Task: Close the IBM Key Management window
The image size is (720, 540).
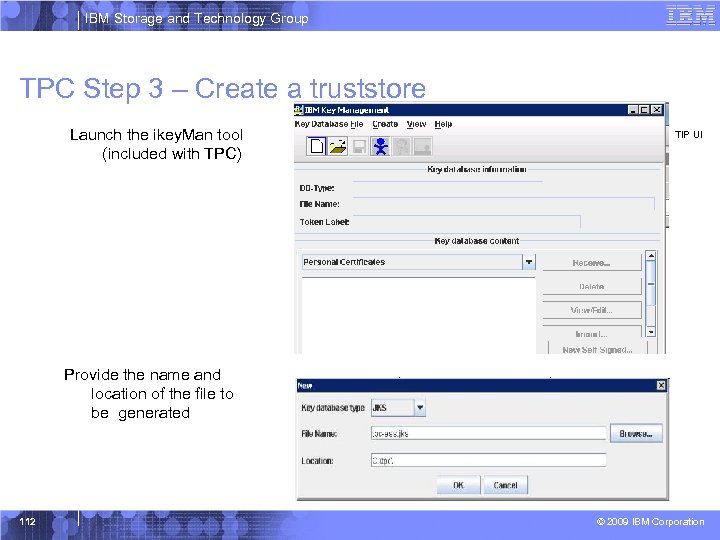Action: point(657,110)
